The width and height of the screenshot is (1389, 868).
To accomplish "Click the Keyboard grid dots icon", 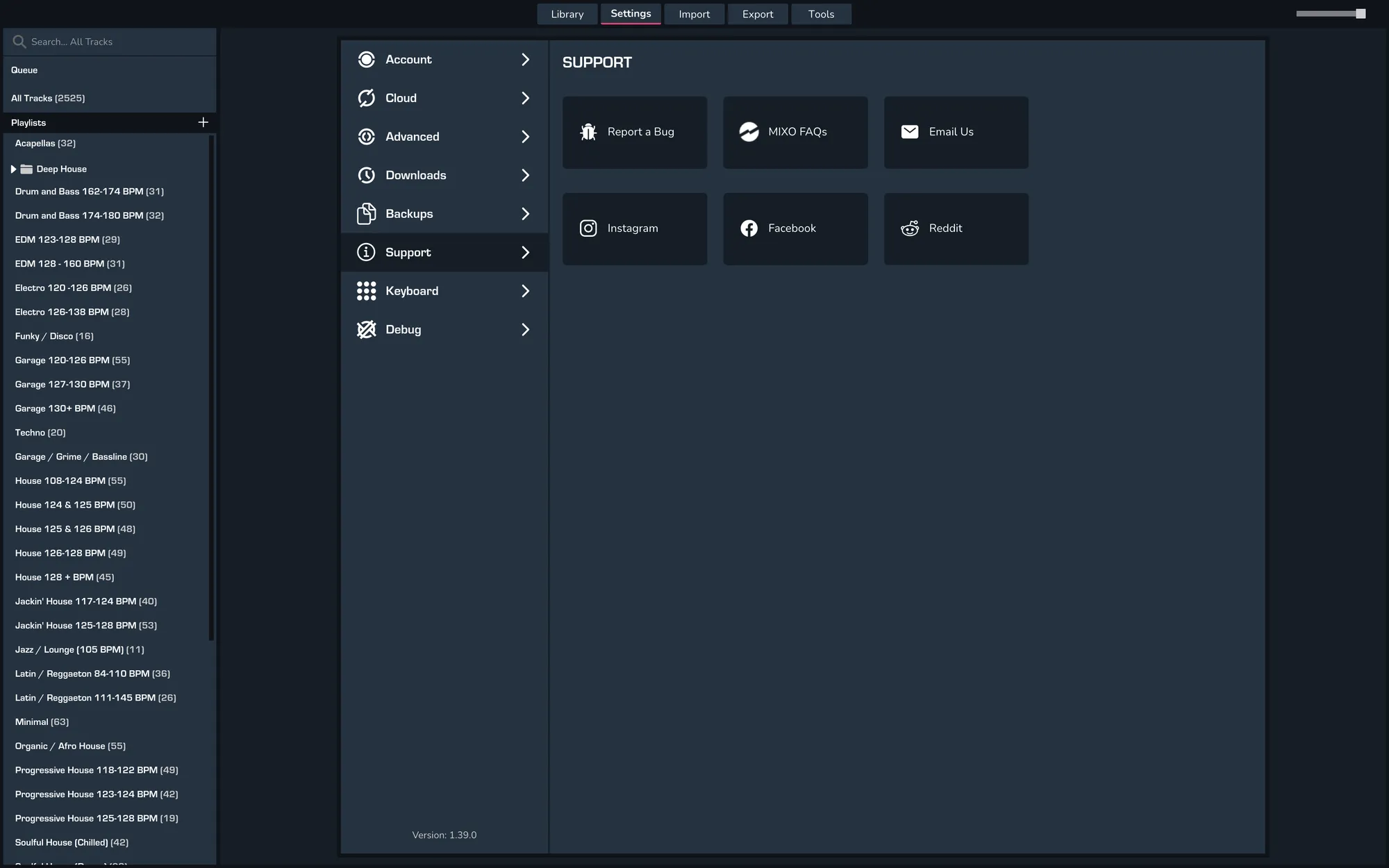I will [x=366, y=291].
